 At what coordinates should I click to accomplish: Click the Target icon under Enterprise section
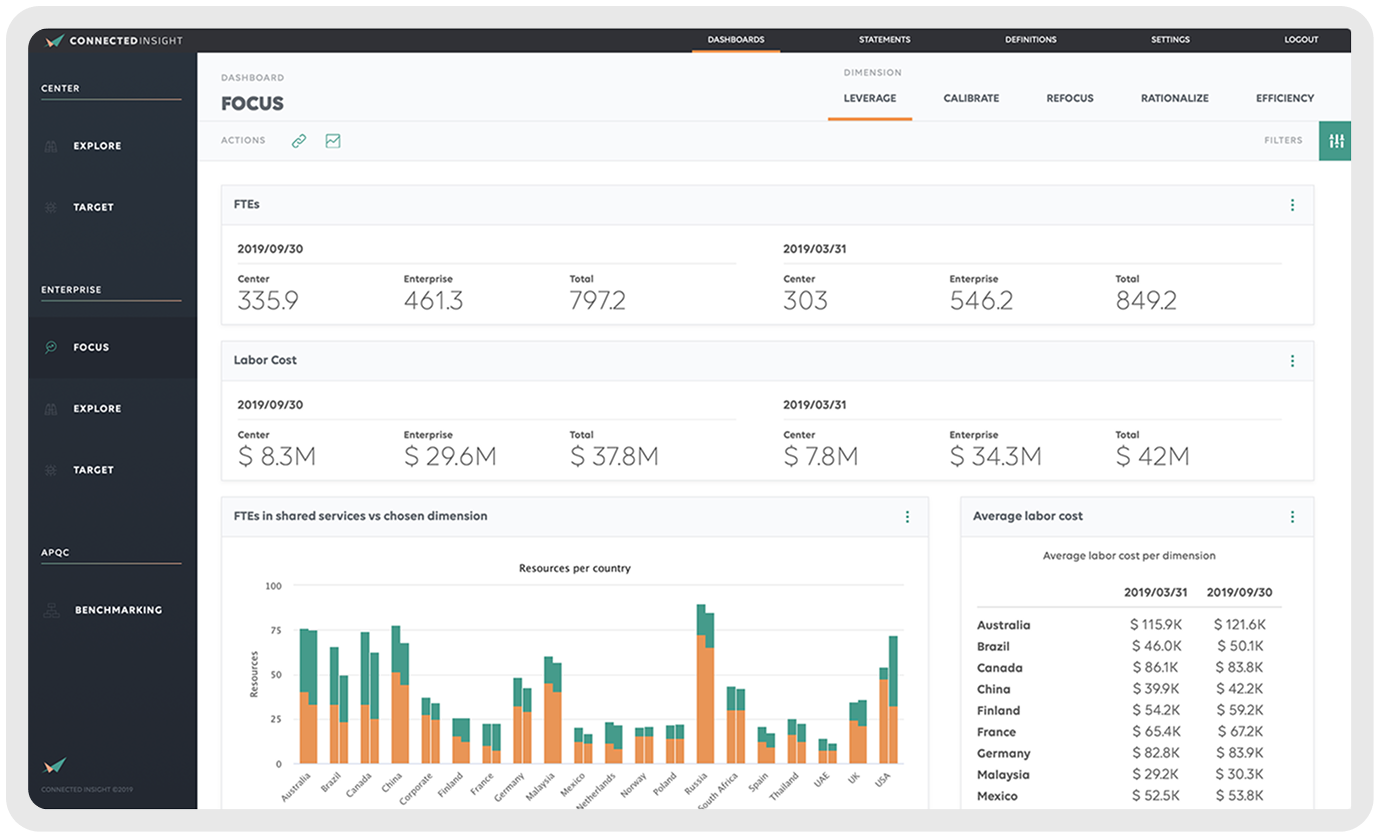51,470
